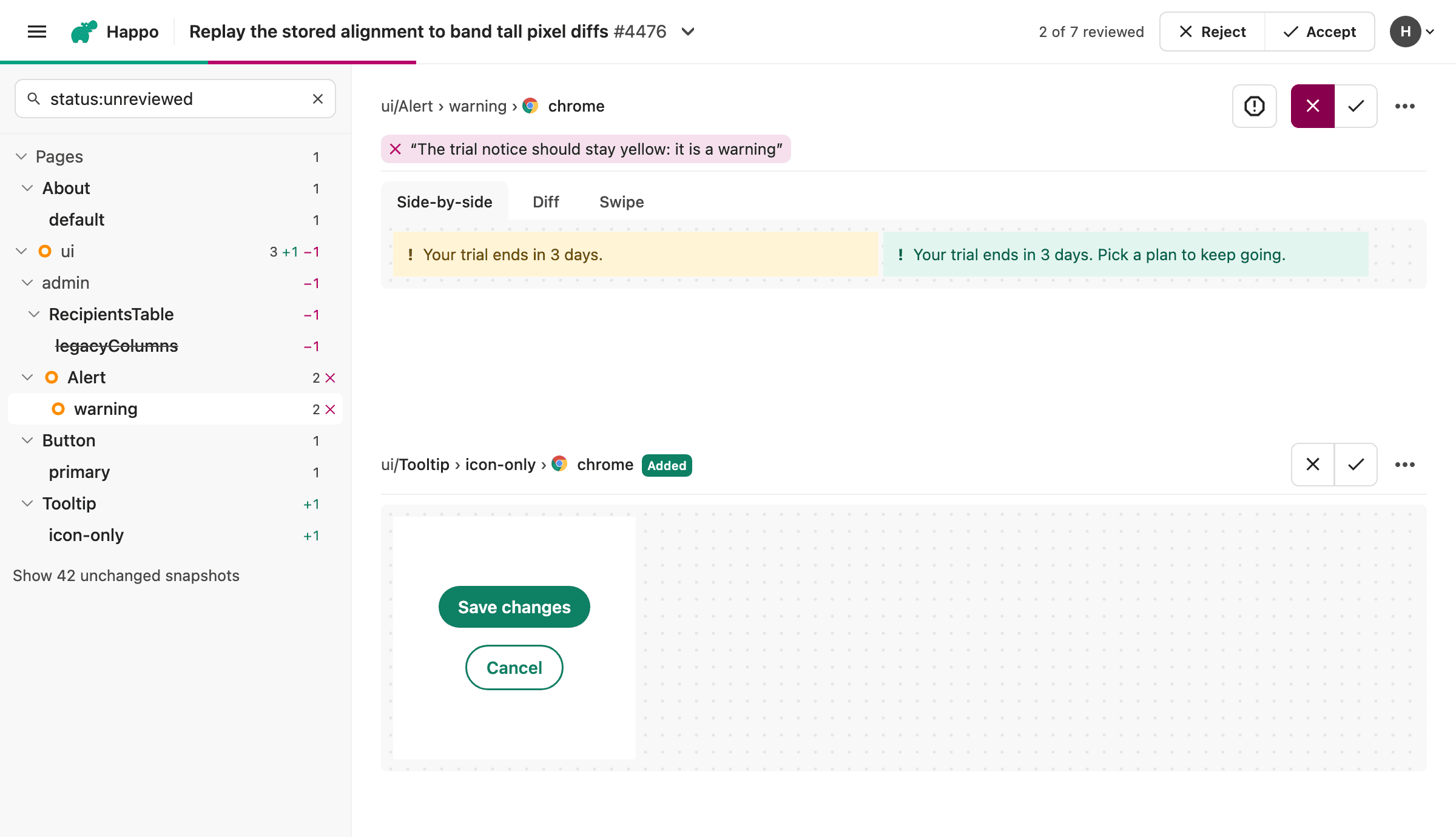1456x837 pixels.
Task: Open the hamburger menu
Action: click(x=37, y=32)
